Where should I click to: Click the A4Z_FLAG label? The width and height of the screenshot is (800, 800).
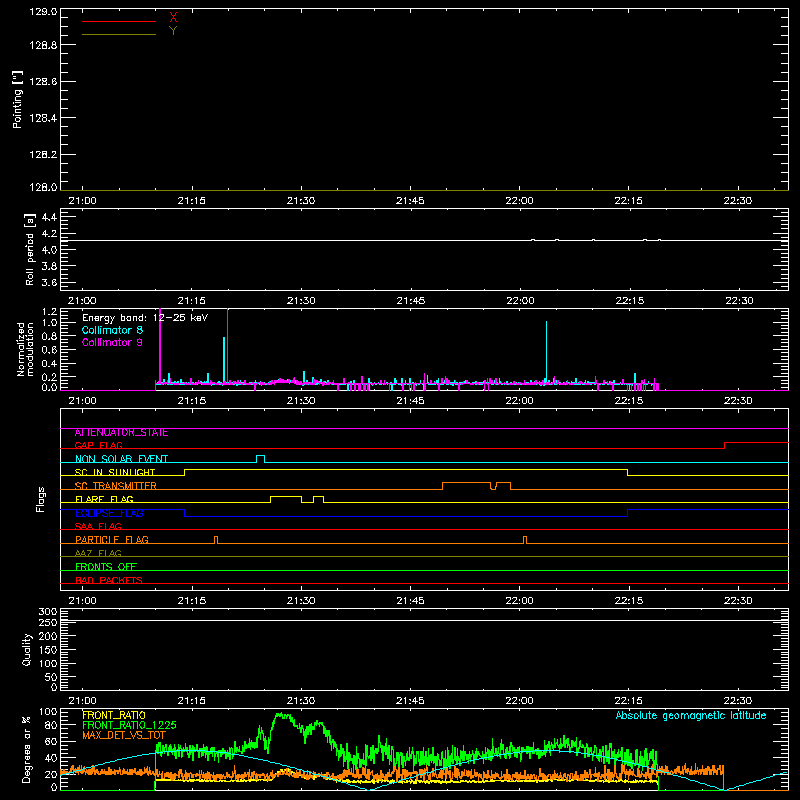pos(98,553)
